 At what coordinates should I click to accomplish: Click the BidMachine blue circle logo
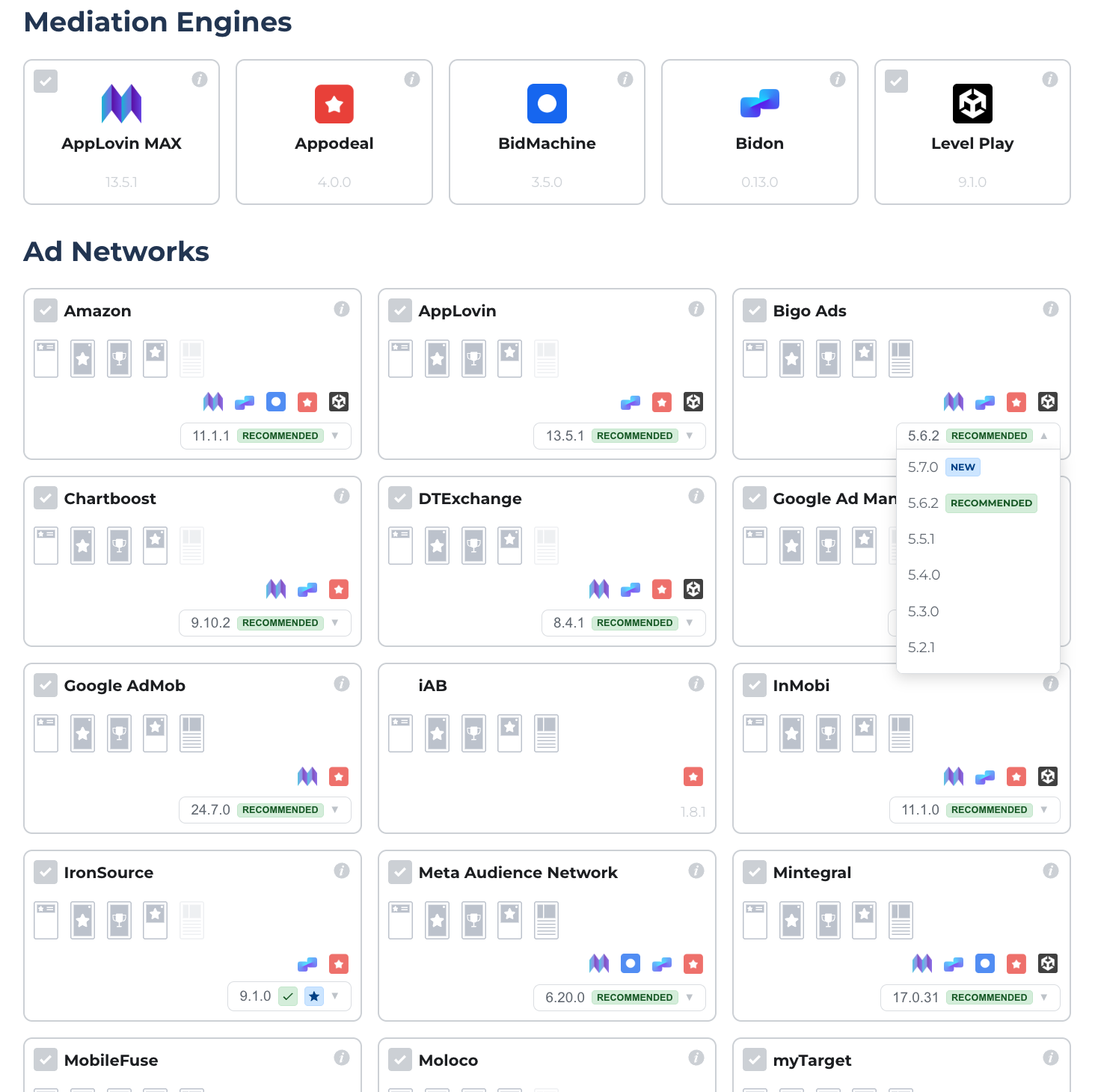[547, 103]
